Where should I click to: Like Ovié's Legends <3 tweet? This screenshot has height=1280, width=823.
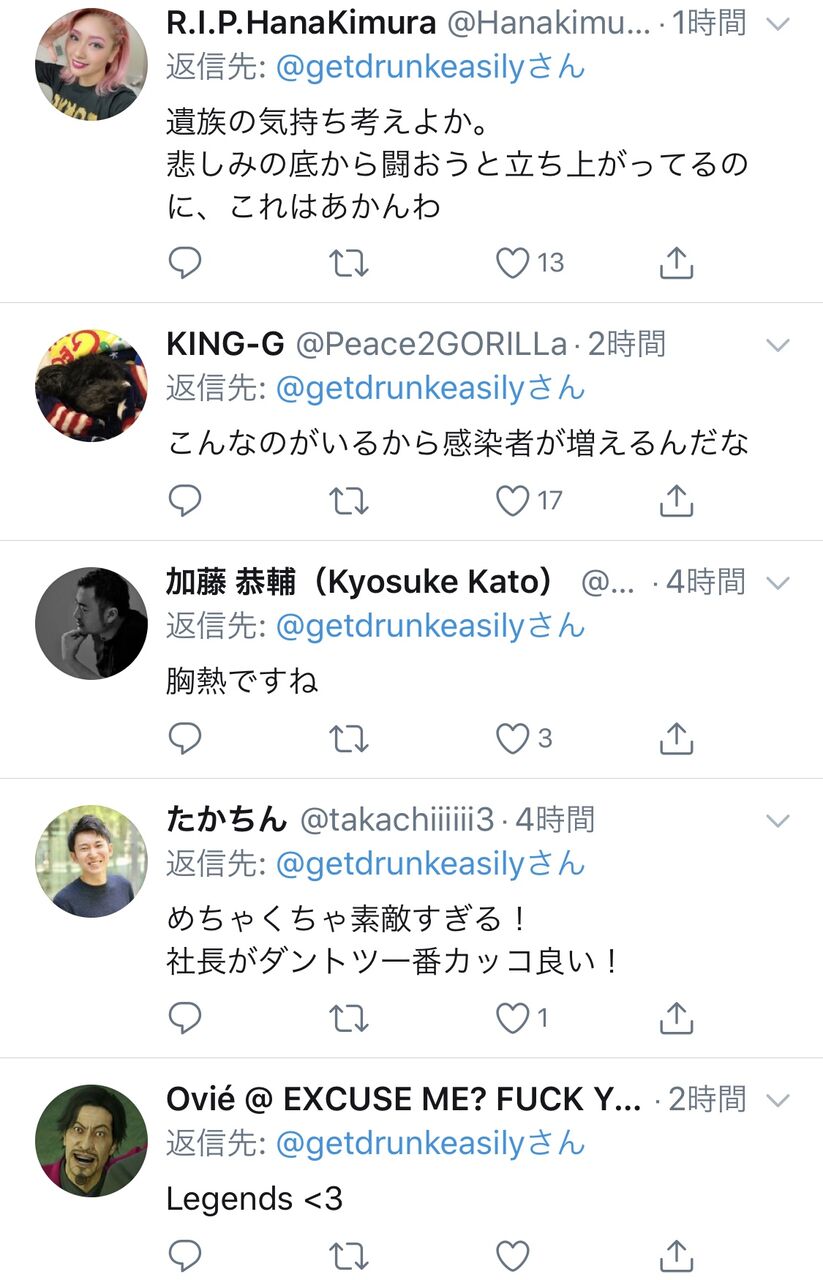(x=513, y=1254)
